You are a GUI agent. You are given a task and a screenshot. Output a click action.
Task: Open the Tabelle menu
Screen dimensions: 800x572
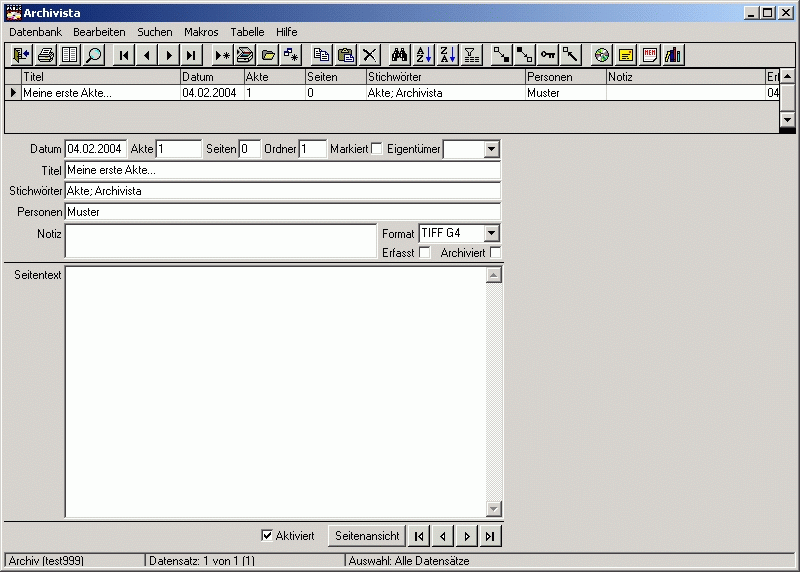[x=247, y=32]
